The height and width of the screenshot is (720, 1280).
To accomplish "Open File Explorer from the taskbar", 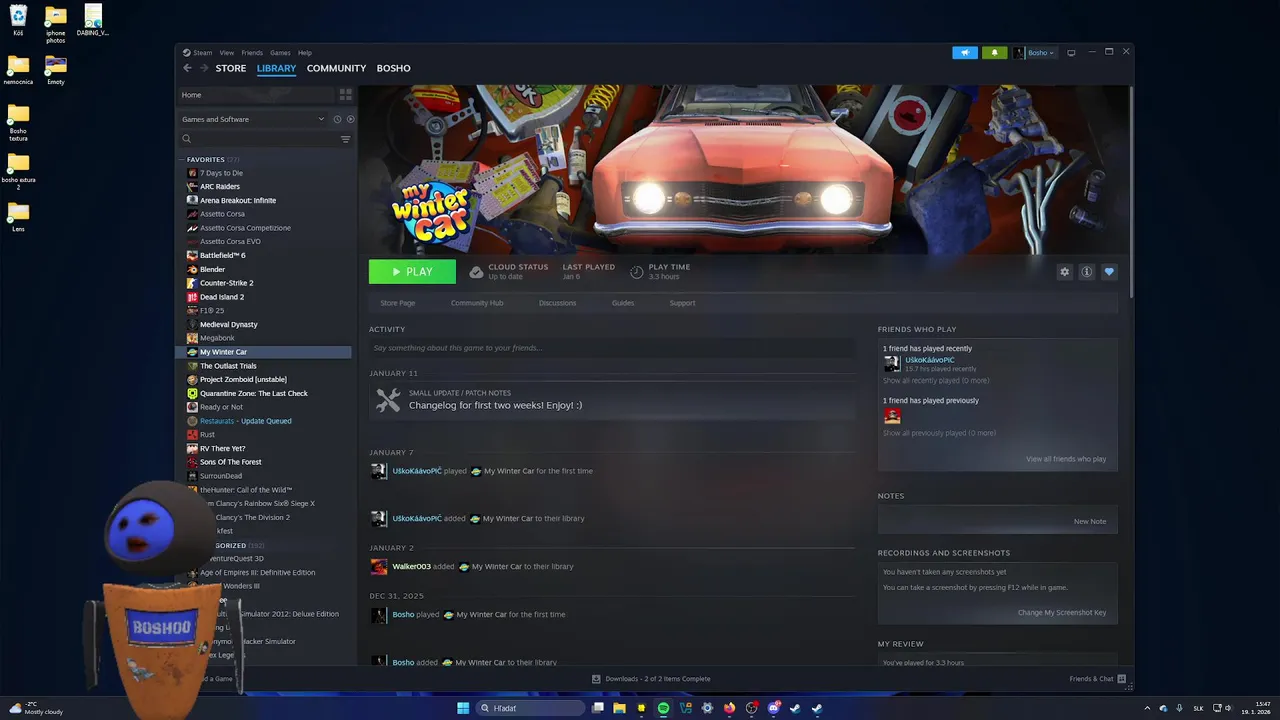I will pos(619,708).
